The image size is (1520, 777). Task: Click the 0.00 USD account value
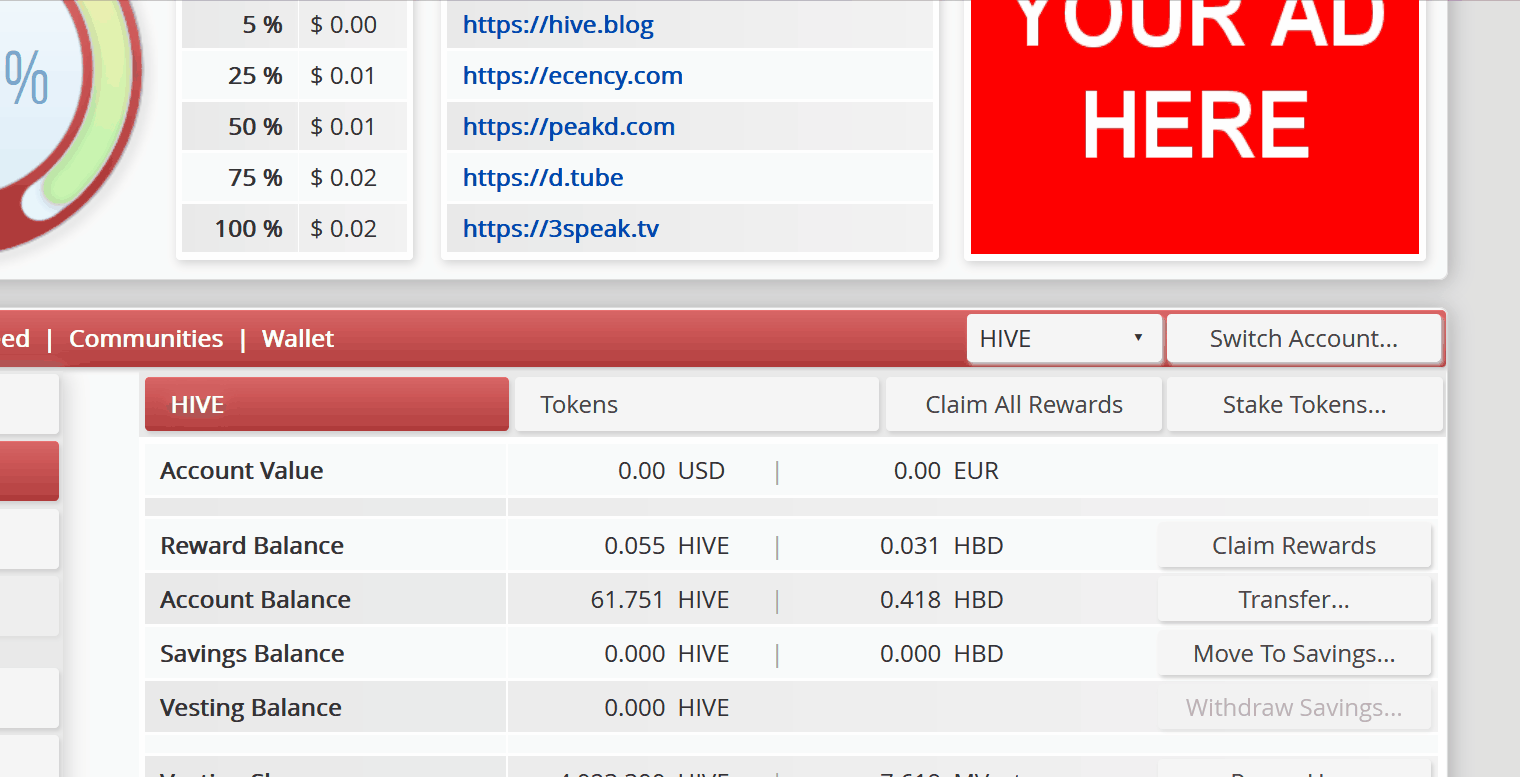click(x=671, y=471)
